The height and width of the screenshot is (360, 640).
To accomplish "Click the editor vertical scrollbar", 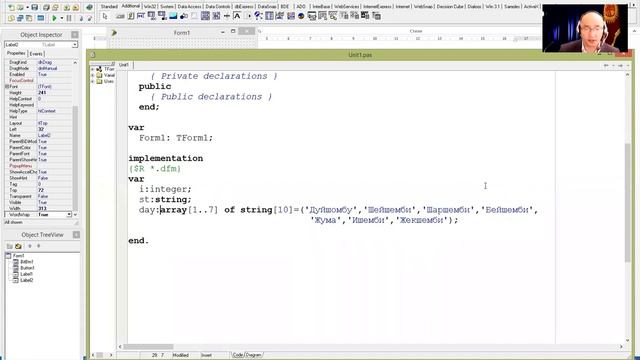I will pyautogui.click(x=628, y=208).
